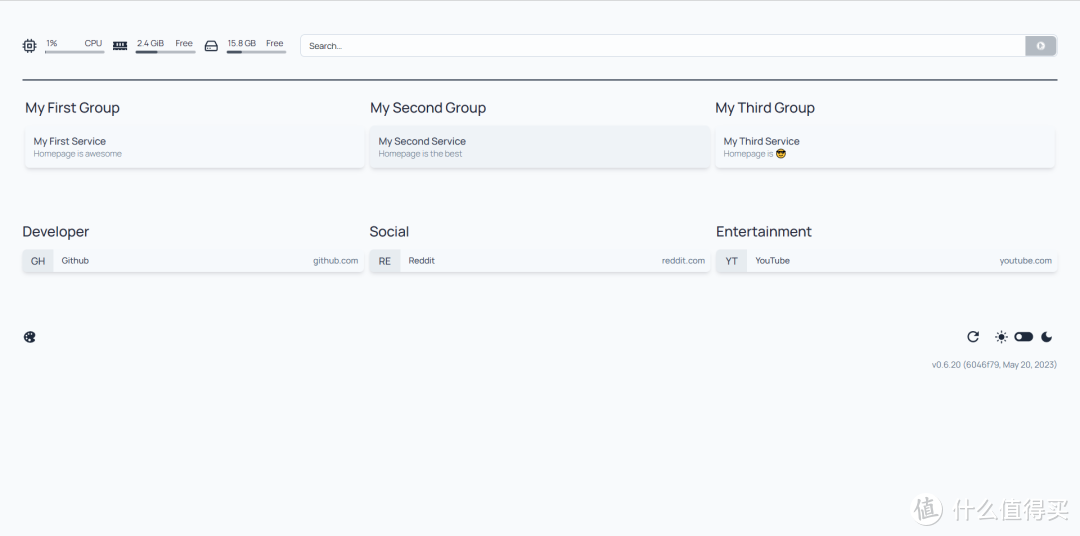
Task: Open the Reddit bookmark
Action: [540, 261]
